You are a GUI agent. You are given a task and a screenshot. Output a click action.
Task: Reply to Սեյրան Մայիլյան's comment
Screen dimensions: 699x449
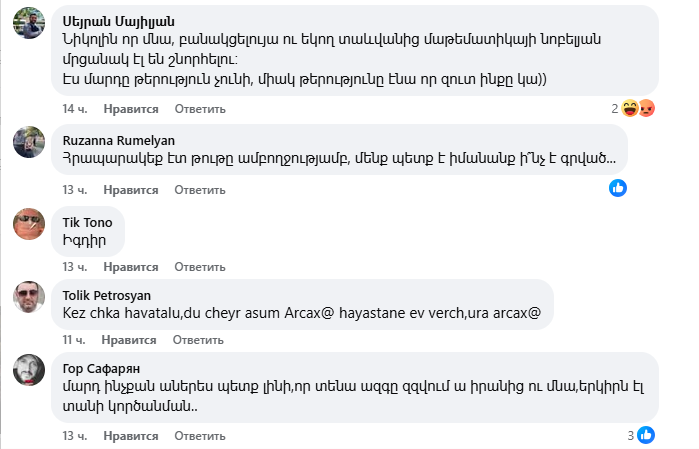pos(200,108)
